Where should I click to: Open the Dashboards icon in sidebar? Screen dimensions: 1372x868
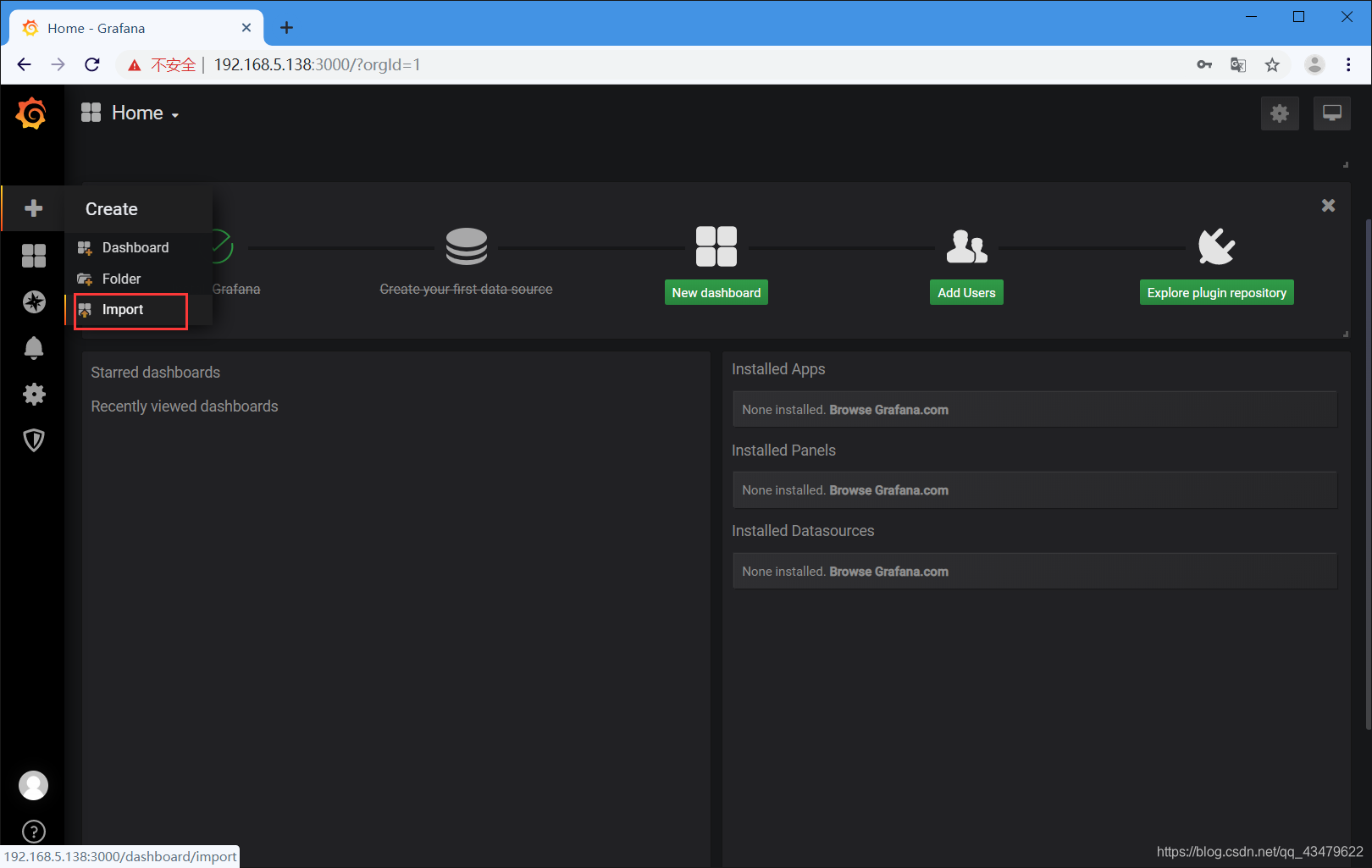33,255
